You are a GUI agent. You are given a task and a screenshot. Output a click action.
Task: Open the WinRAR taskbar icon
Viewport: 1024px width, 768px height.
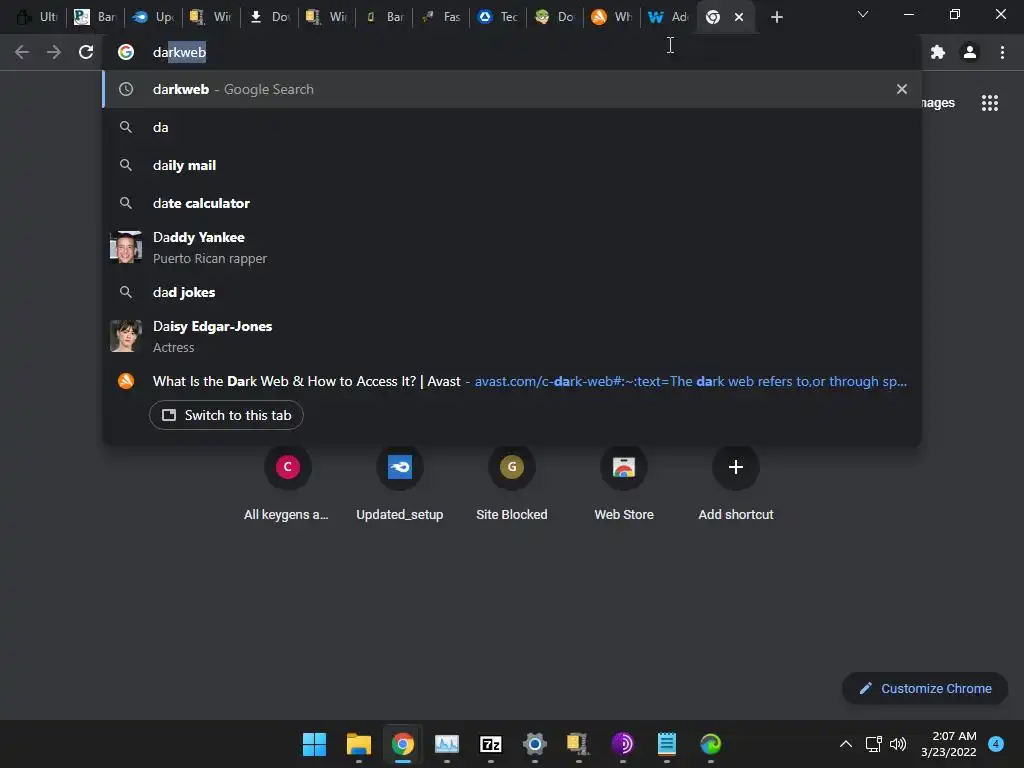coord(579,744)
